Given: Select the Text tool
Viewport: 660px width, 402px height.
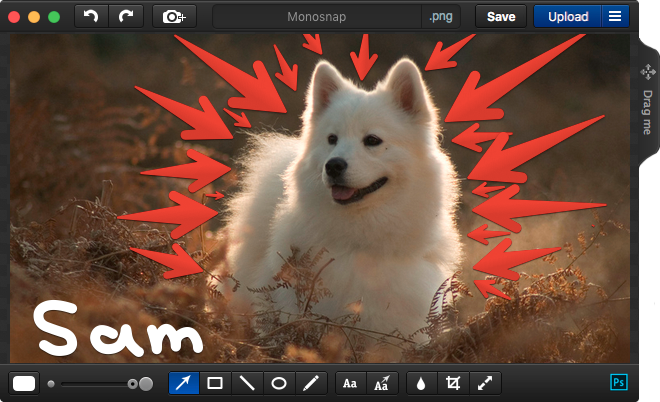Looking at the screenshot, I should pyautogui.click(x=350, y=383).
